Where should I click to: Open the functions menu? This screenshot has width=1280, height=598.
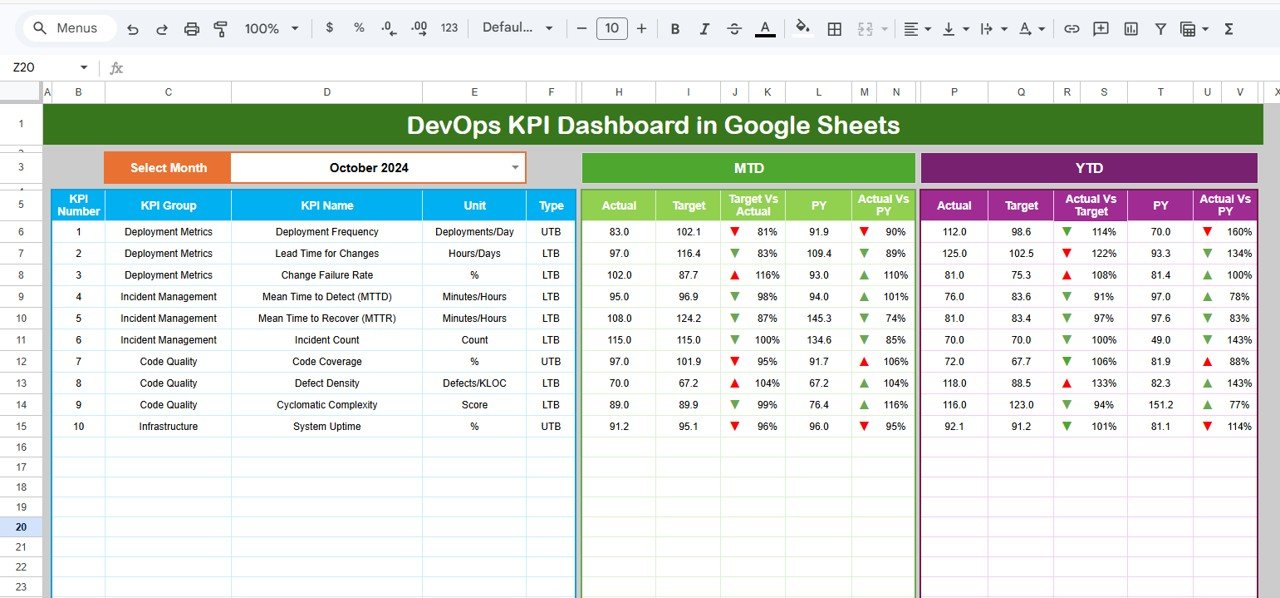[1228, 28]
